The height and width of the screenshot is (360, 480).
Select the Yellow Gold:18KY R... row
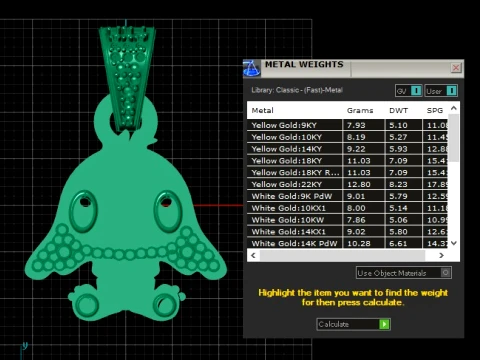[347, 173]
